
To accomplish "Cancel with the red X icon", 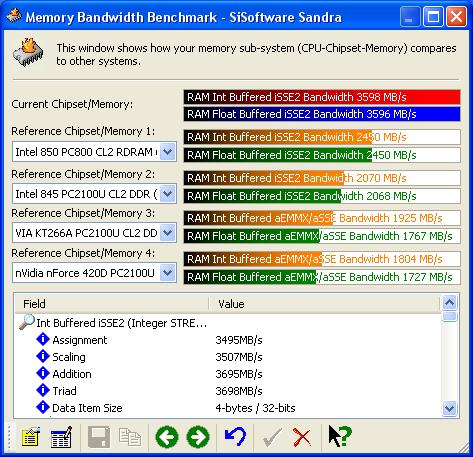I will click(x=302, y=437).
